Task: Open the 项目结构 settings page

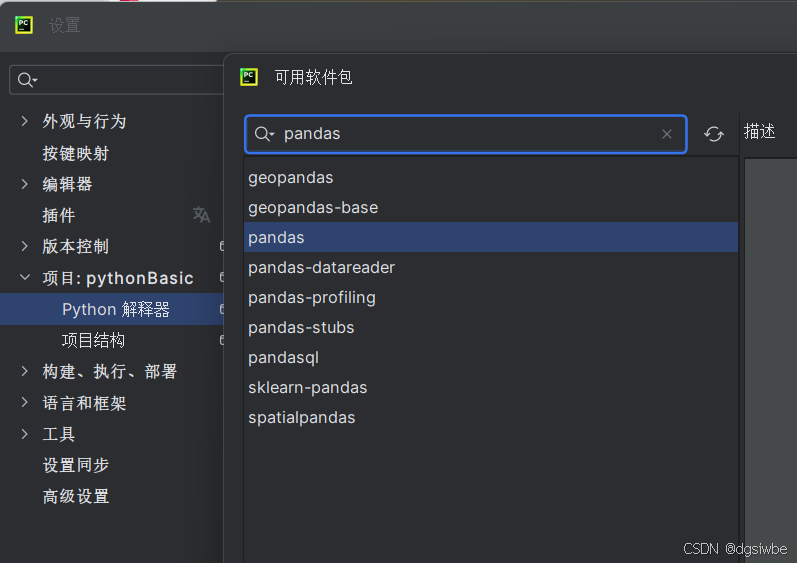Action: (93, 340)
